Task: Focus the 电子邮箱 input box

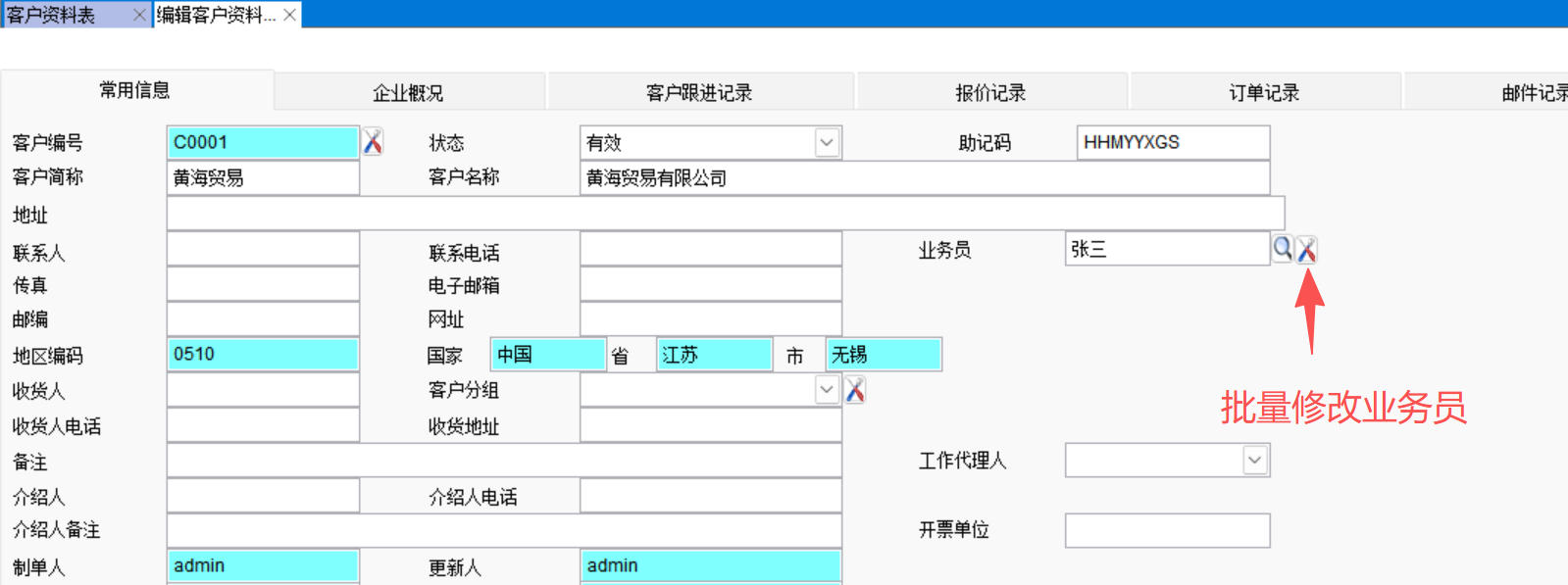Action: click(x=710, y=284)
